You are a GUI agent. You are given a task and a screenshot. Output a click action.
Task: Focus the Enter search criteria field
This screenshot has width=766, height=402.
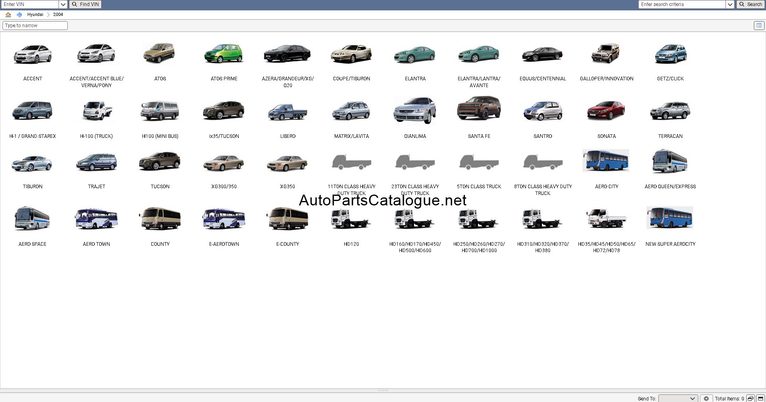[x=682, y=4]
